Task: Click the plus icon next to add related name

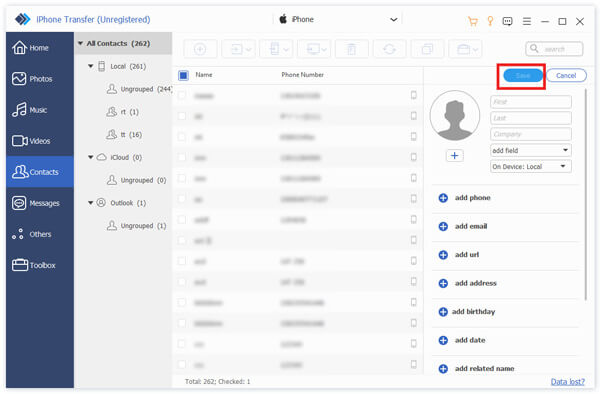Action: (443, 369)
